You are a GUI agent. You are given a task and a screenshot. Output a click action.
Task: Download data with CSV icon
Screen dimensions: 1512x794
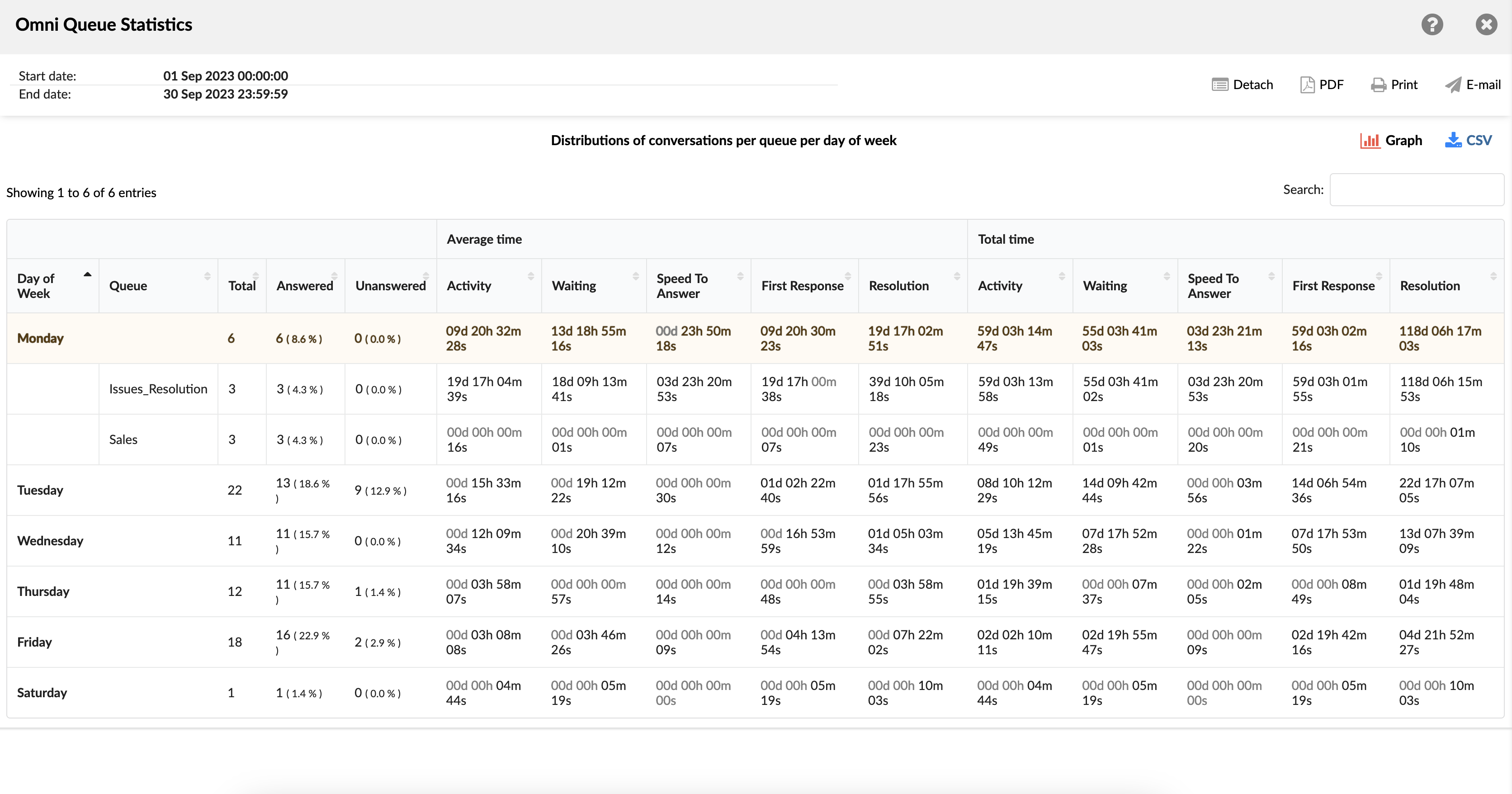point(1453,141)
